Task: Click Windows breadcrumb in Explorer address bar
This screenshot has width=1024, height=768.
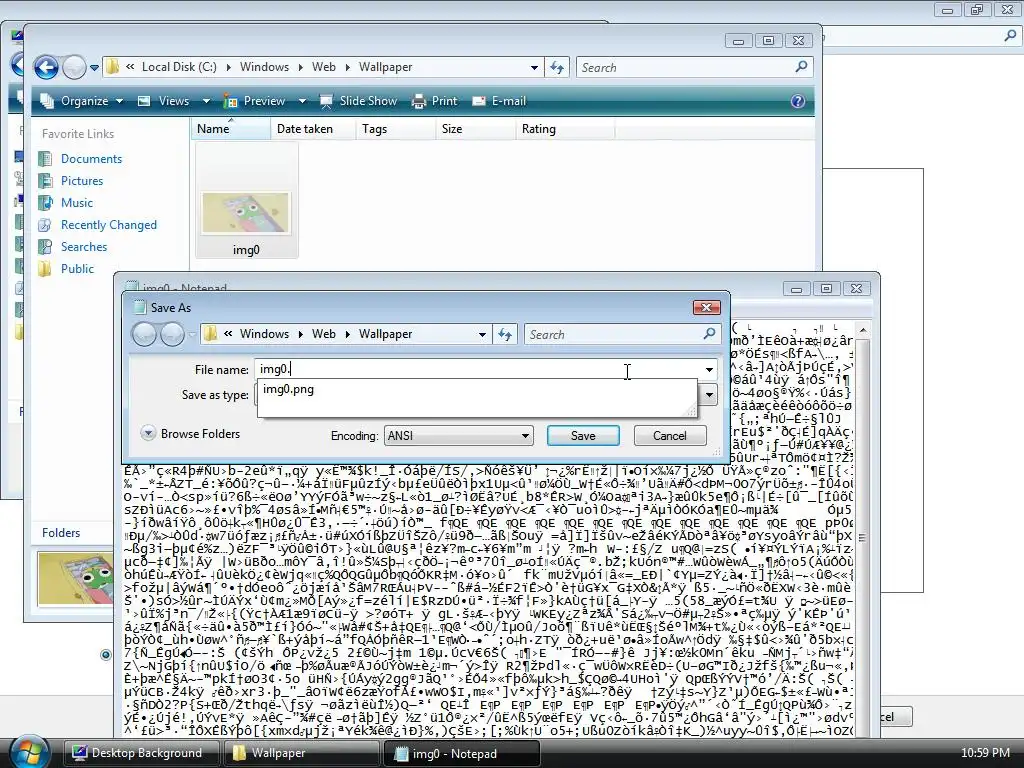Action: [264, 67]
